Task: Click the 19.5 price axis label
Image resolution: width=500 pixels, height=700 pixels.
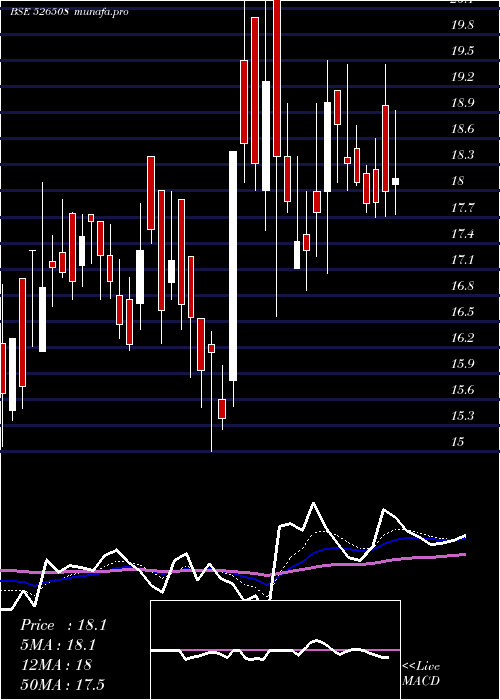Action: click(462, 51)
